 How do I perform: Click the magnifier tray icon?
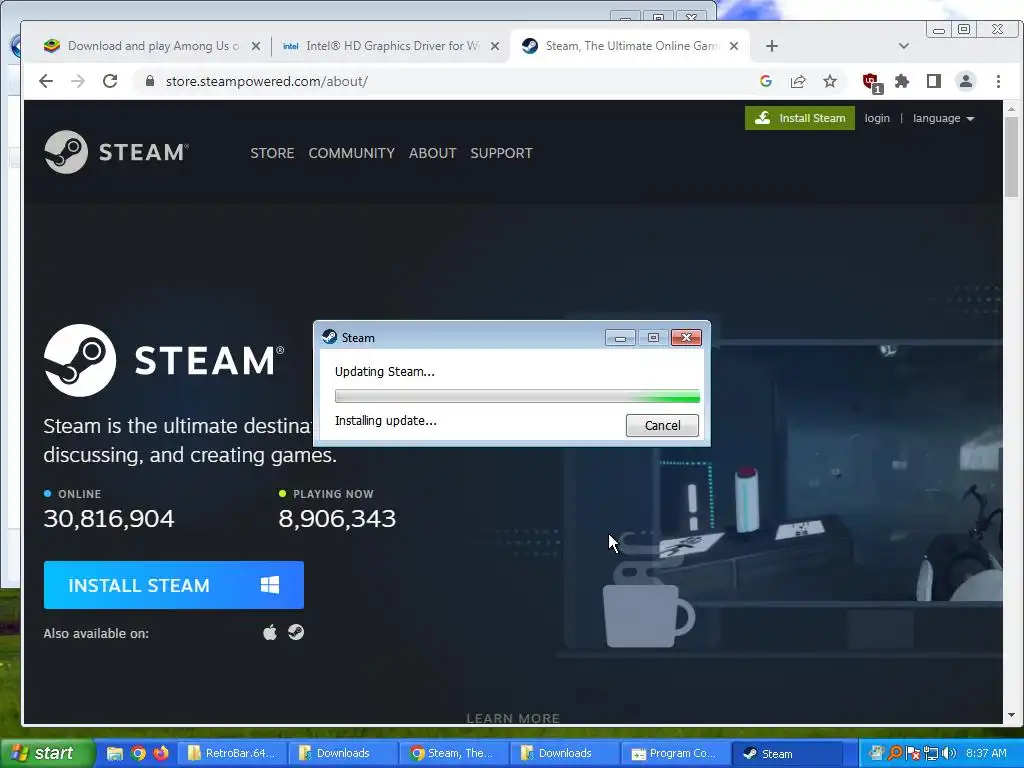[x=895, y=753]
